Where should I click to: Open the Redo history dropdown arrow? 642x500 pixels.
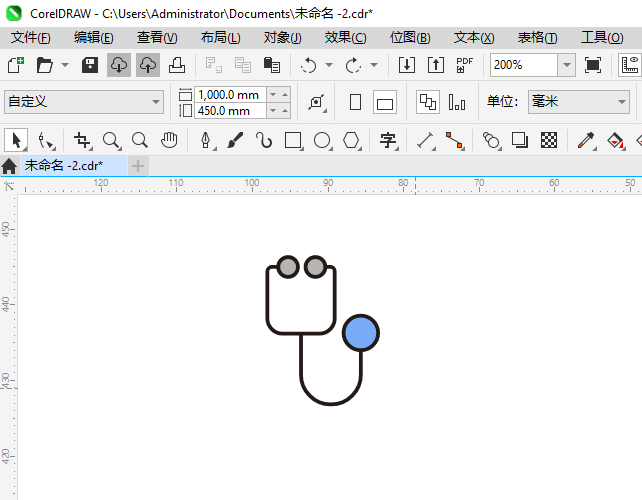click(x=374, y=65)
